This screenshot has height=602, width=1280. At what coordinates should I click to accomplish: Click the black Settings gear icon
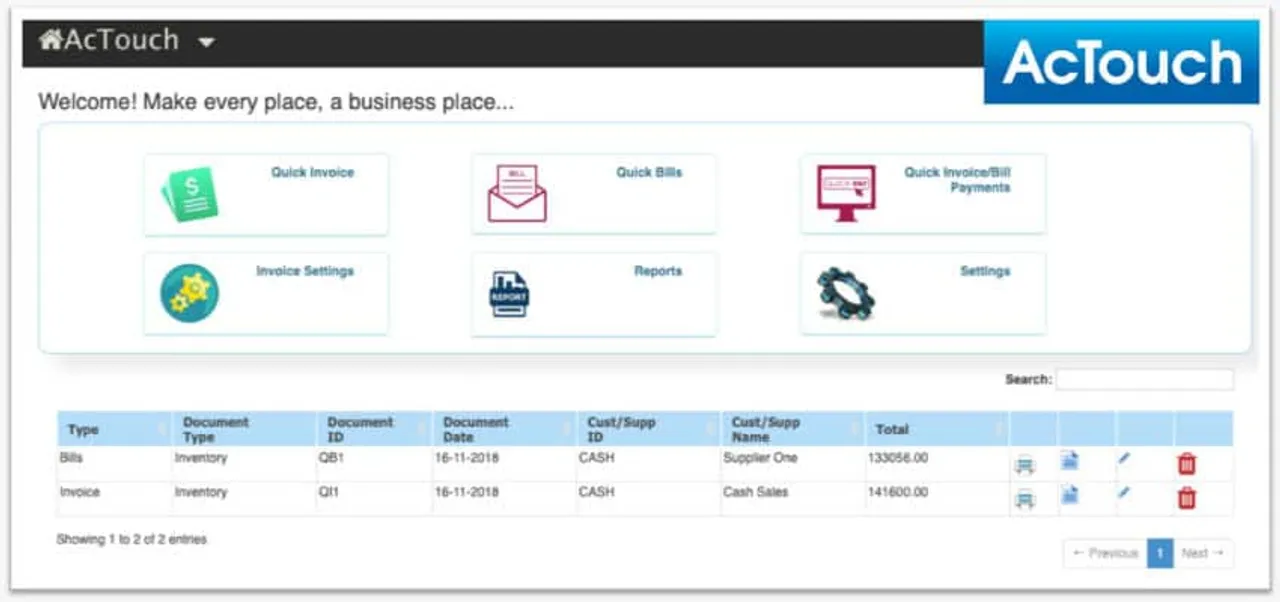click(846, 293)
